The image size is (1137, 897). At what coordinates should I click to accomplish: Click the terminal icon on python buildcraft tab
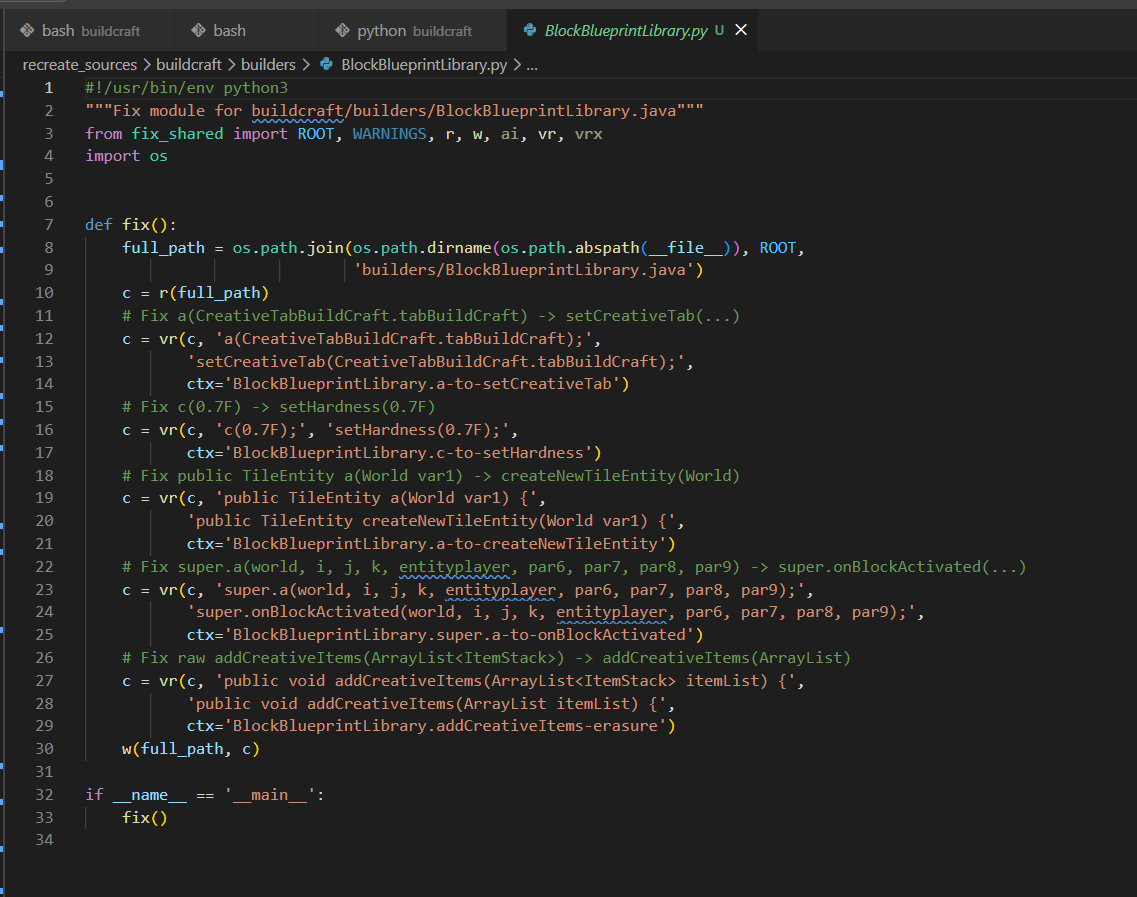[342, 30]
